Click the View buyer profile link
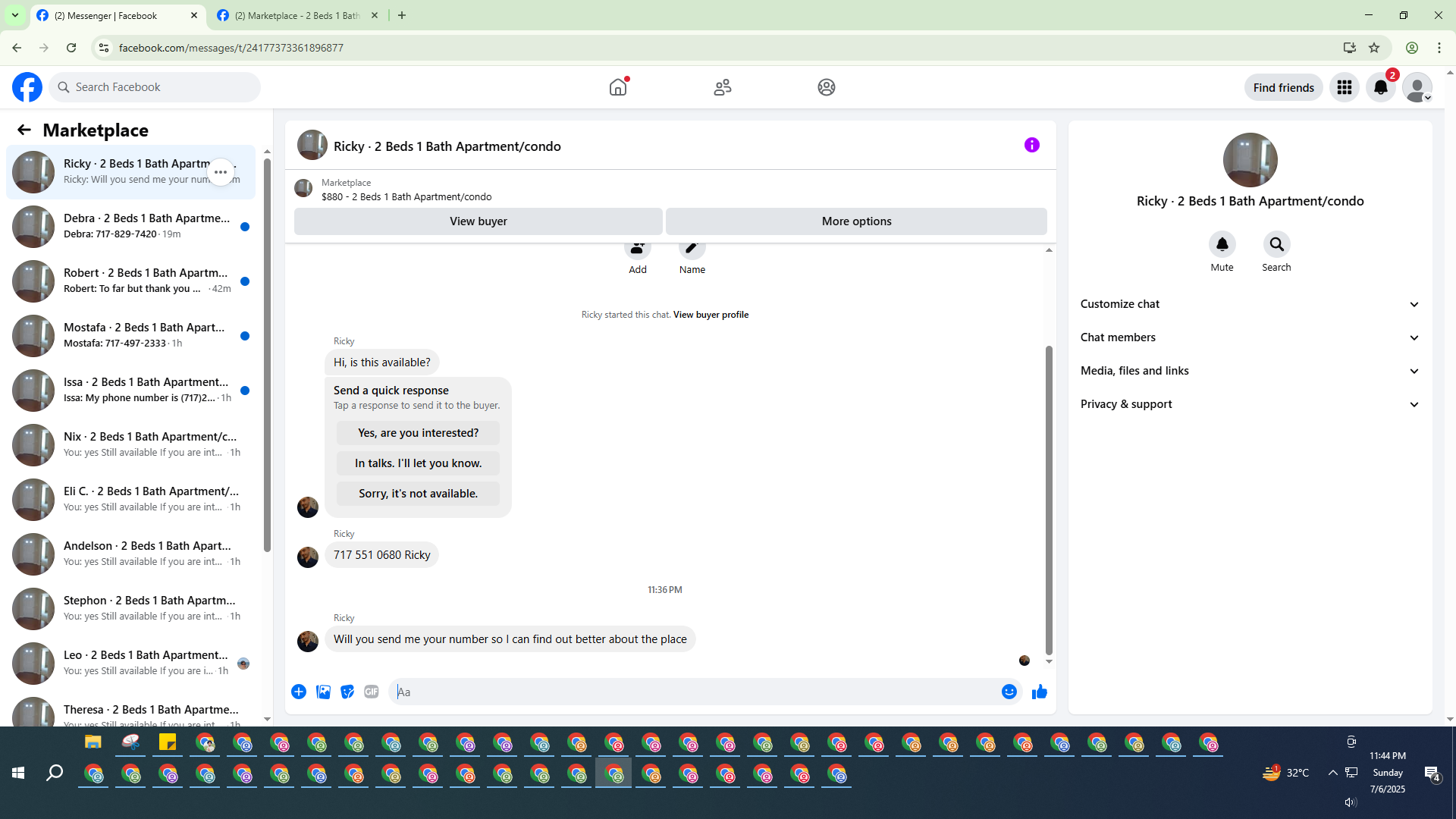 pos(711,315)
